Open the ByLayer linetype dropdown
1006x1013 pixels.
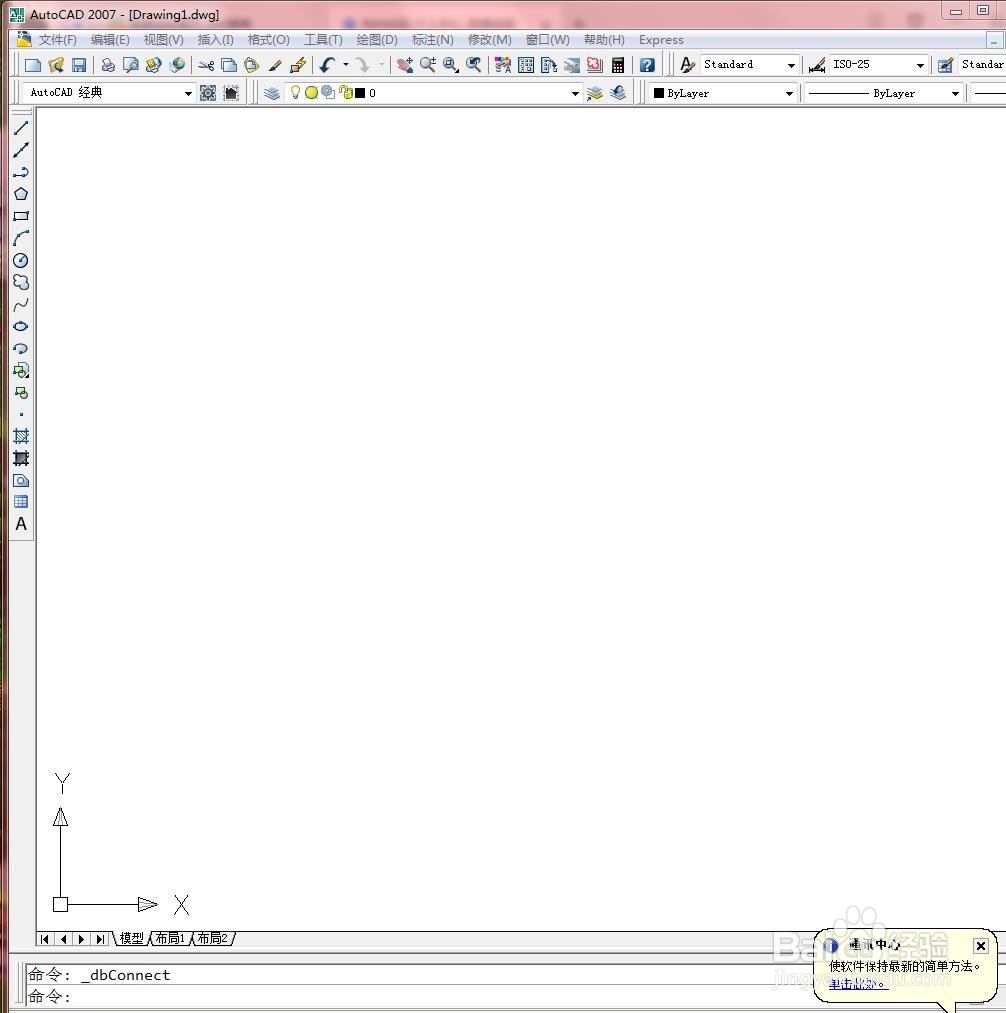[x=955, y=93]
